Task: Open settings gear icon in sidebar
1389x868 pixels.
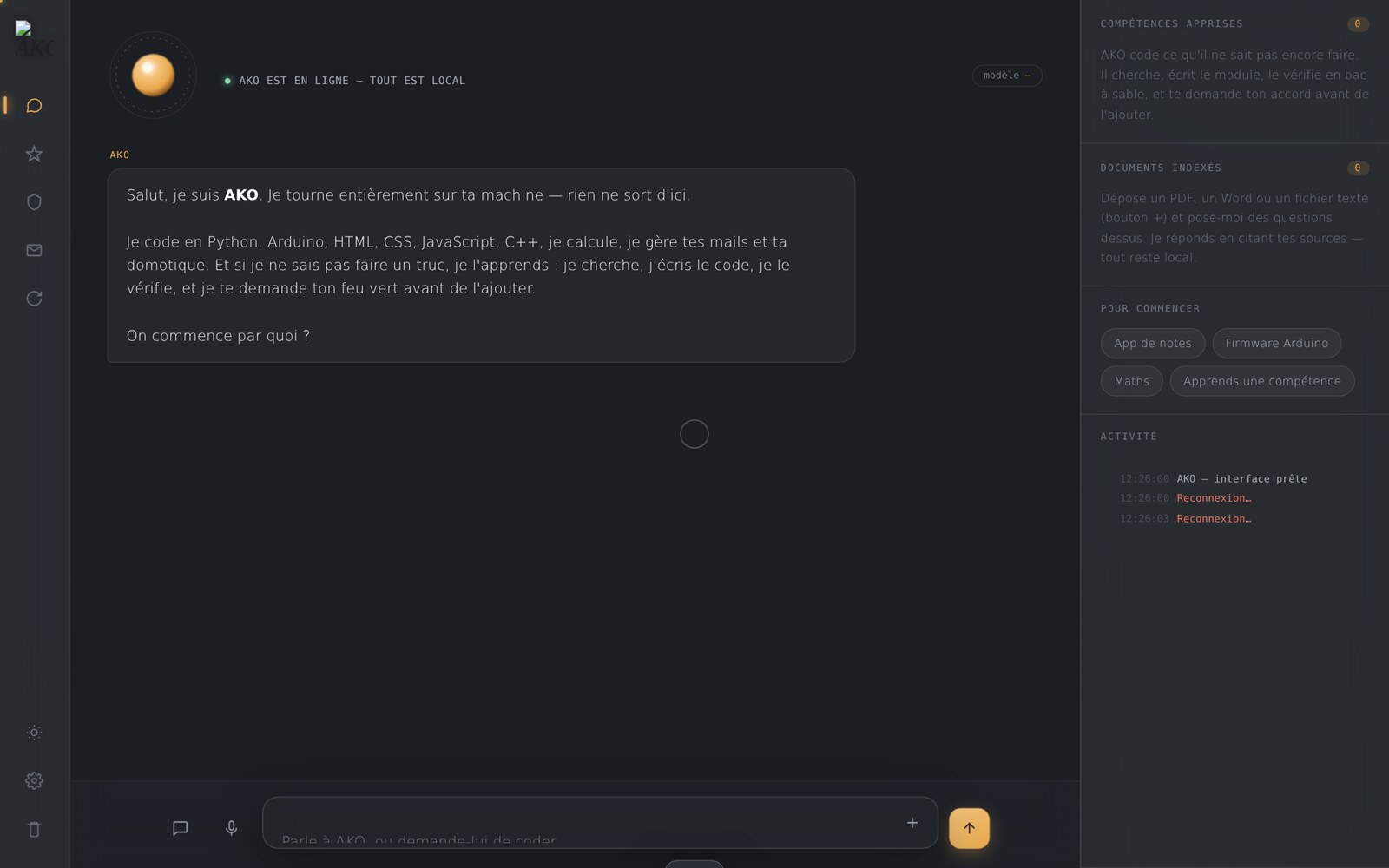Action: click(34, 780)
